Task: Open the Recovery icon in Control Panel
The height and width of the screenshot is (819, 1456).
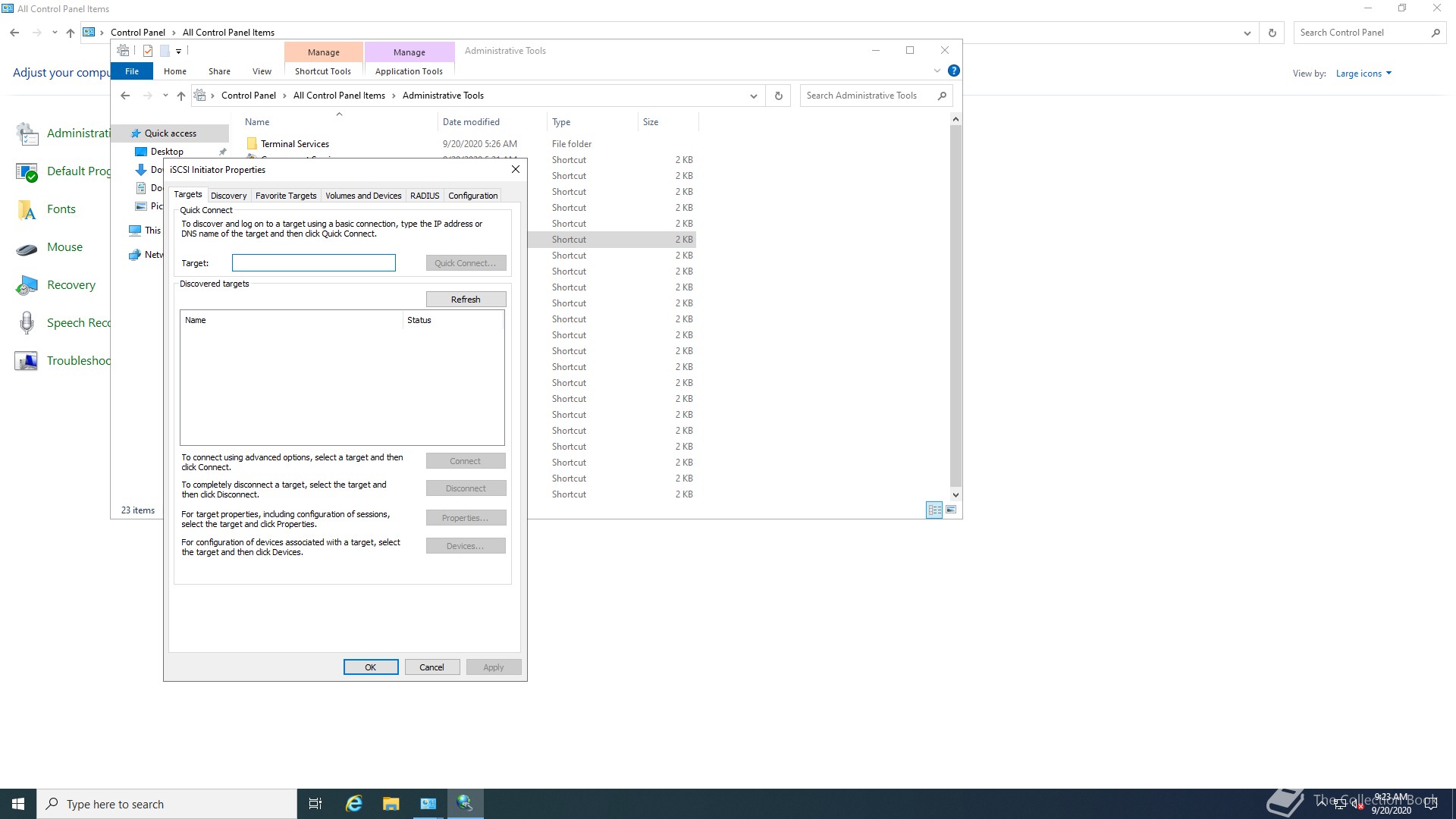Action: pyautogui.click(x=27, y=285)
